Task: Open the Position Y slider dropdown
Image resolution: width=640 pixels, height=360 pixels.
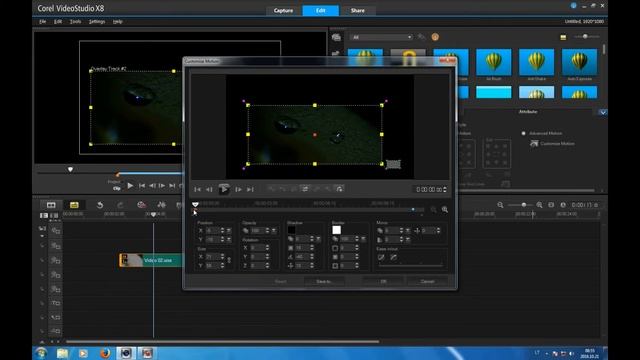Action: click(229, 239)
